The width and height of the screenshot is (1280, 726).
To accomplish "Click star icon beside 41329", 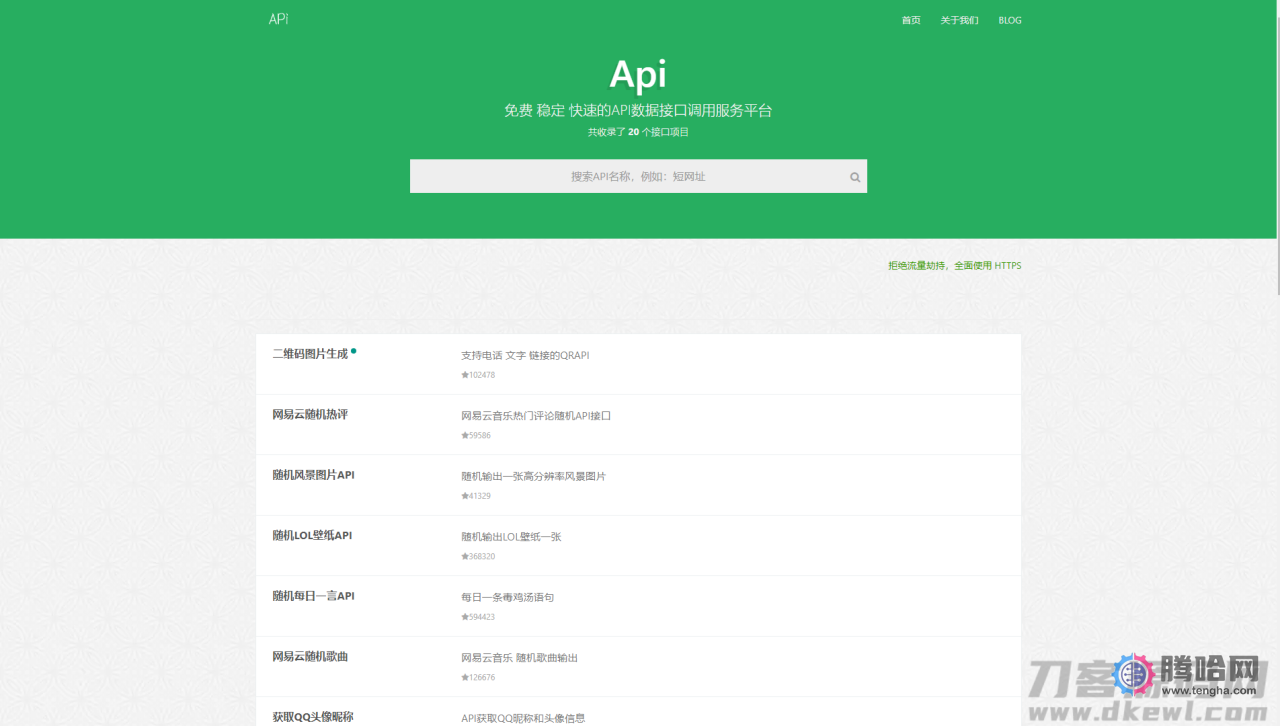I will pos(464,496).
